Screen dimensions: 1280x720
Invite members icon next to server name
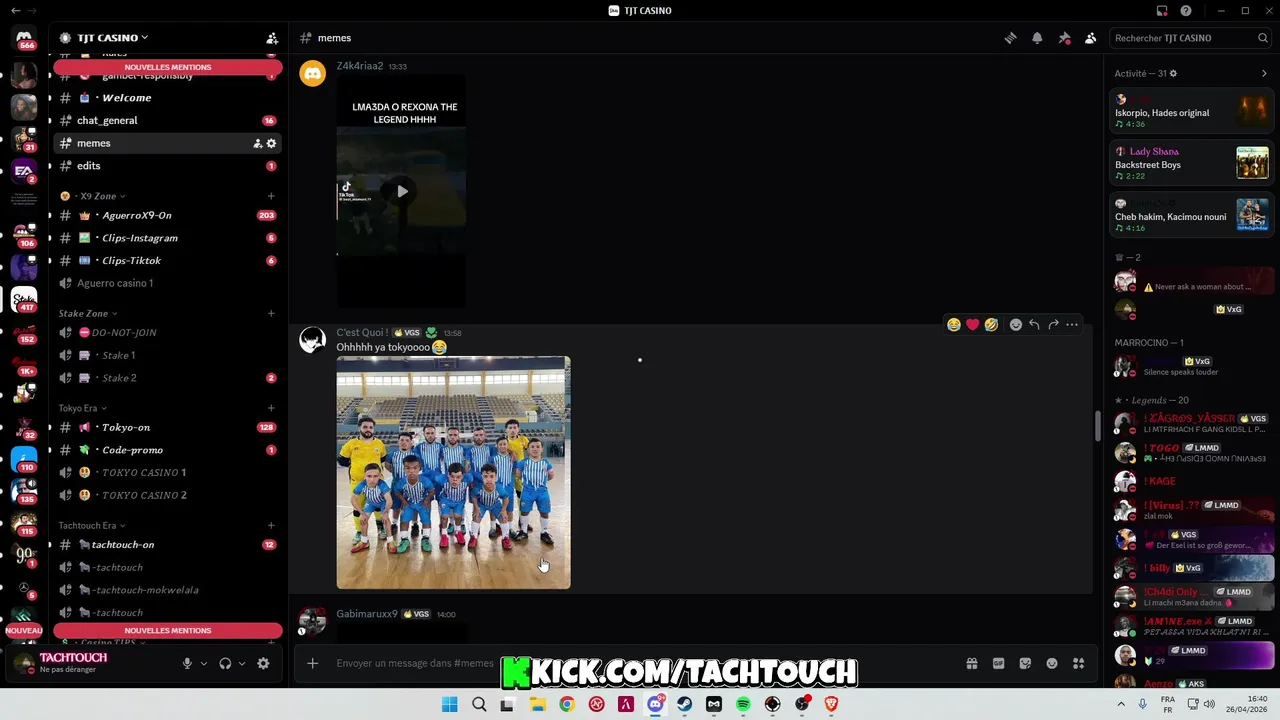[272, 38]
